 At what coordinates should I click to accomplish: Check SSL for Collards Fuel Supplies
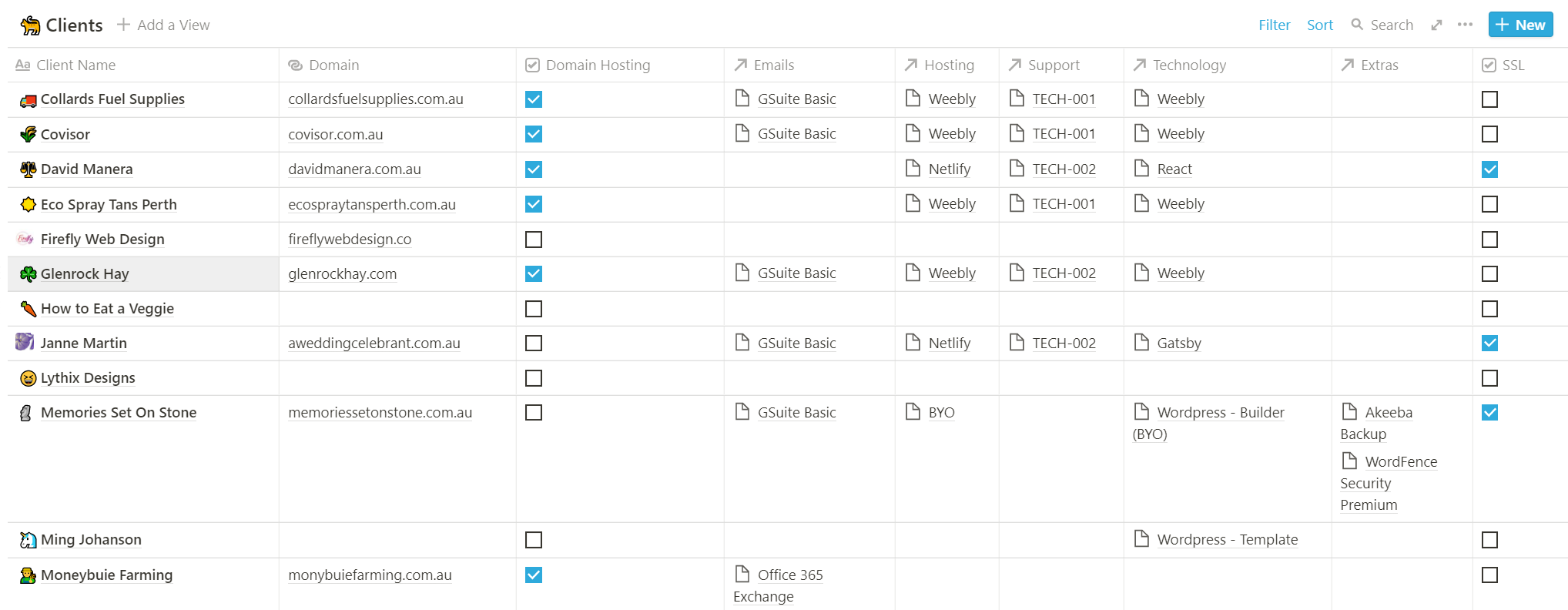click(x=1490, y=99)
